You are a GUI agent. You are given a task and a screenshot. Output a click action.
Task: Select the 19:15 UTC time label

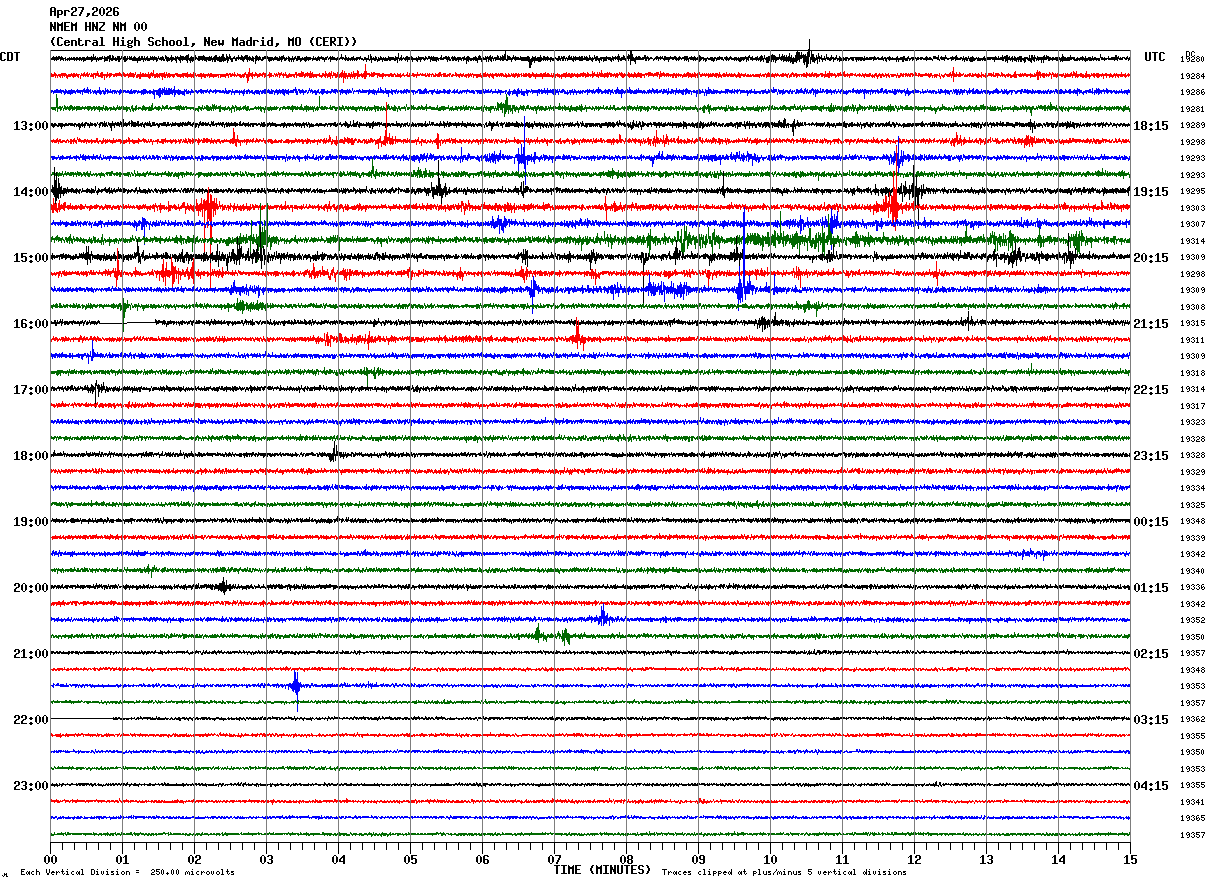(x=1150, y=192)
